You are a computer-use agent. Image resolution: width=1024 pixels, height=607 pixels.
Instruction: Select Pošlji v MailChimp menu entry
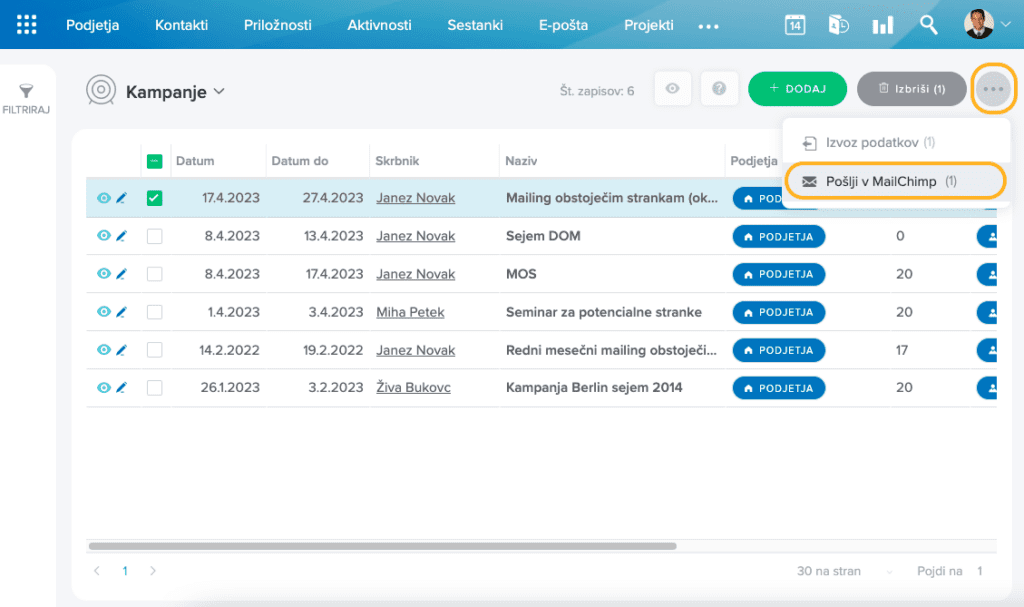coord(880,181)
